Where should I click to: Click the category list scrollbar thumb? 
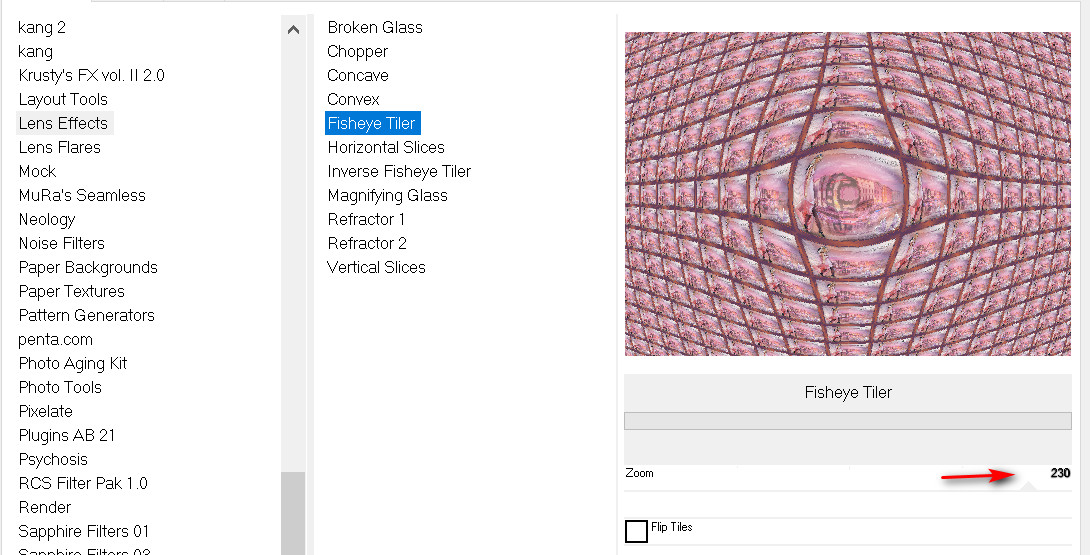293,513
